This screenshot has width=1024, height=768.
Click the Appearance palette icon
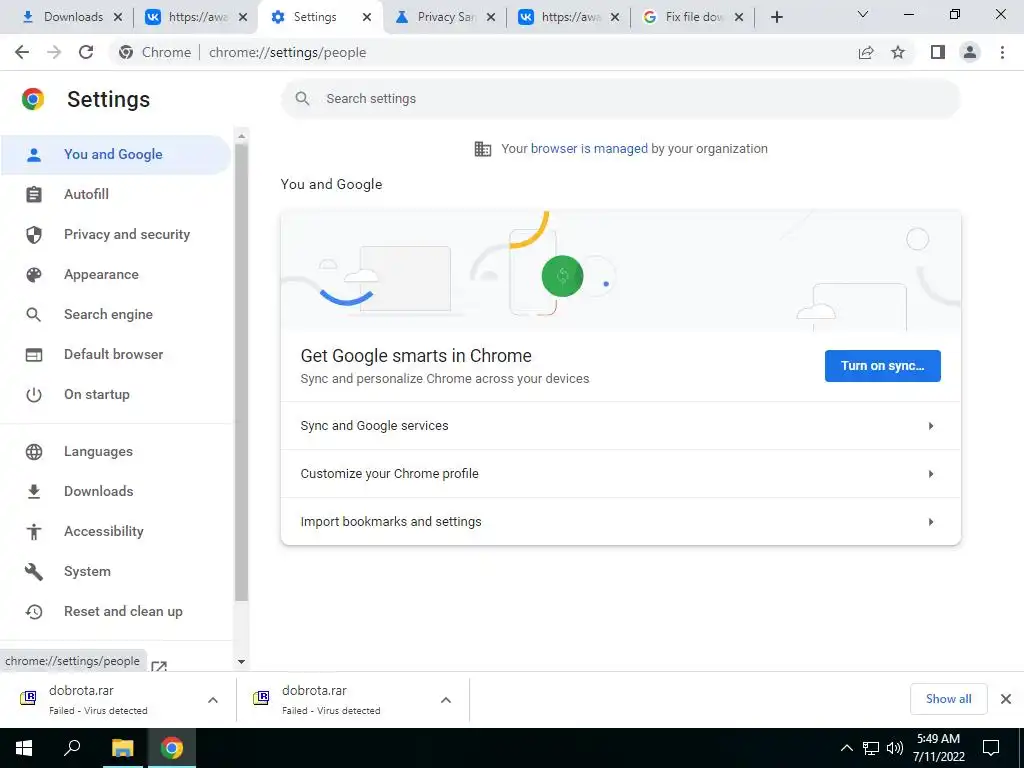point(34,275)
